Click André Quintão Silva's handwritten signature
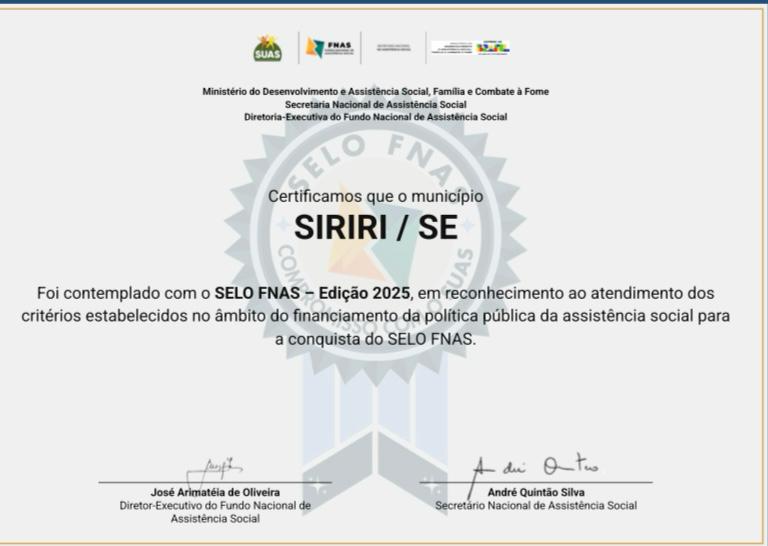The width and height of the screenshot is (768, 546). [537, 466]
